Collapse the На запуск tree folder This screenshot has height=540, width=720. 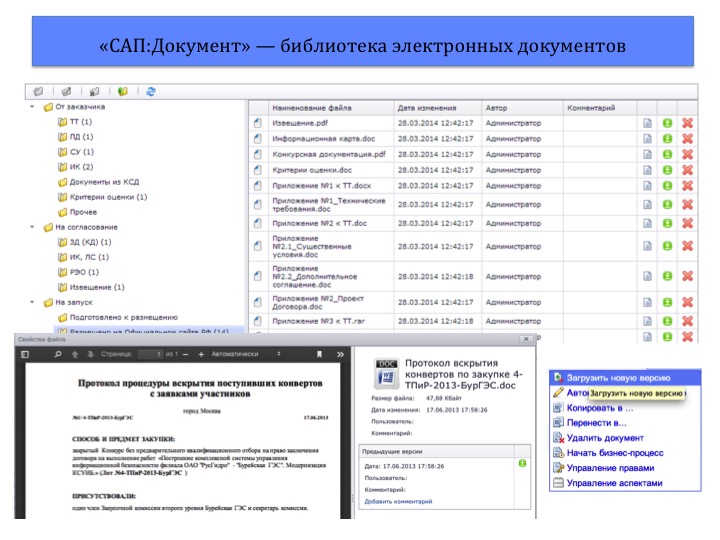[32, 302]
